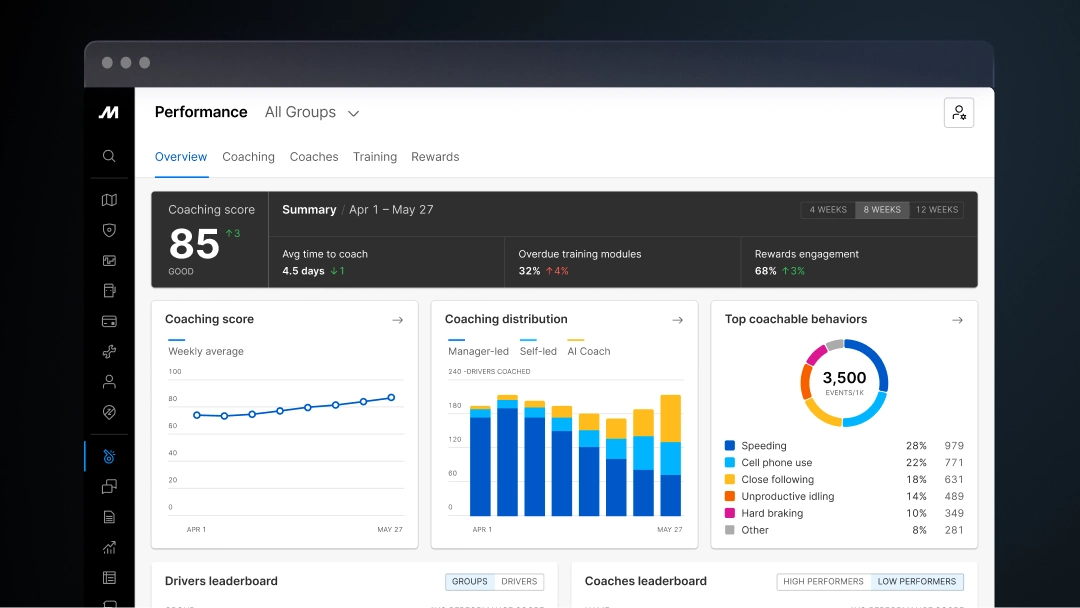Click the 771 Cell phone use count

click(x=954, y=463)
